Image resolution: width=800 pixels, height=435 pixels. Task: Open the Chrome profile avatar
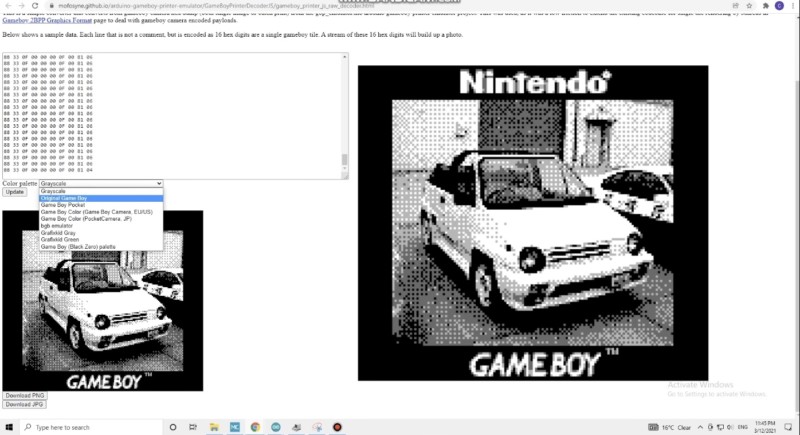[779, 6]
